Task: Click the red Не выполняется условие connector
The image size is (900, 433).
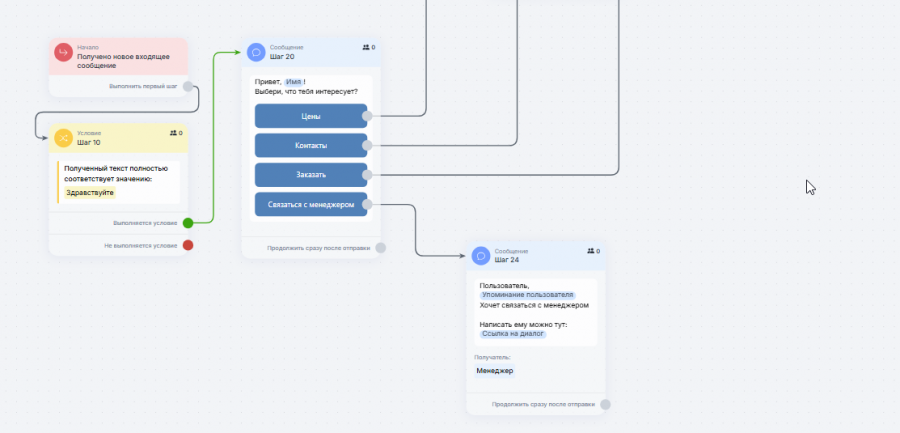Action: click(188, 245)
